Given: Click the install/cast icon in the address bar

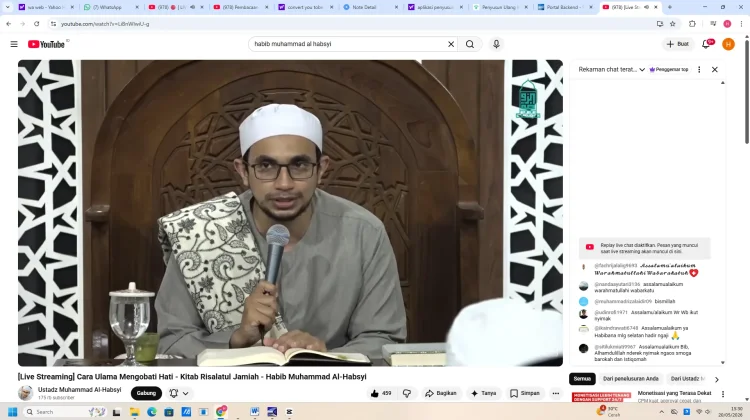Looking at the screenshot, I should coord(660,23).
